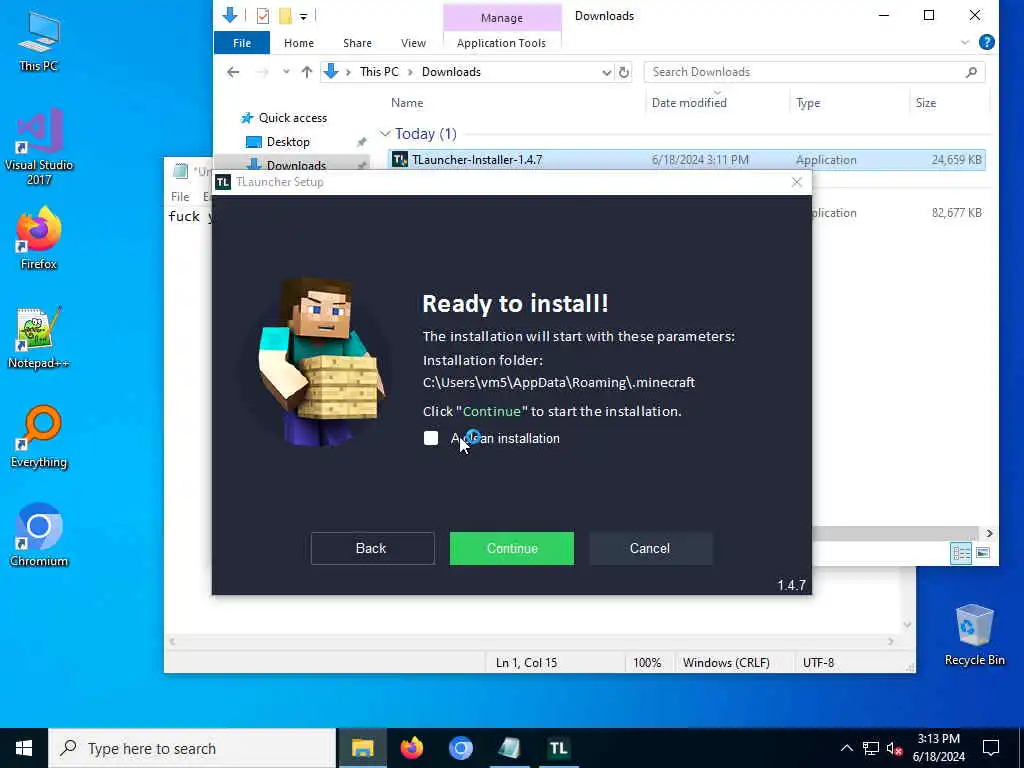Click the taskbar search box
This screenshot has width=1024, height=768.
pos(192,748)
